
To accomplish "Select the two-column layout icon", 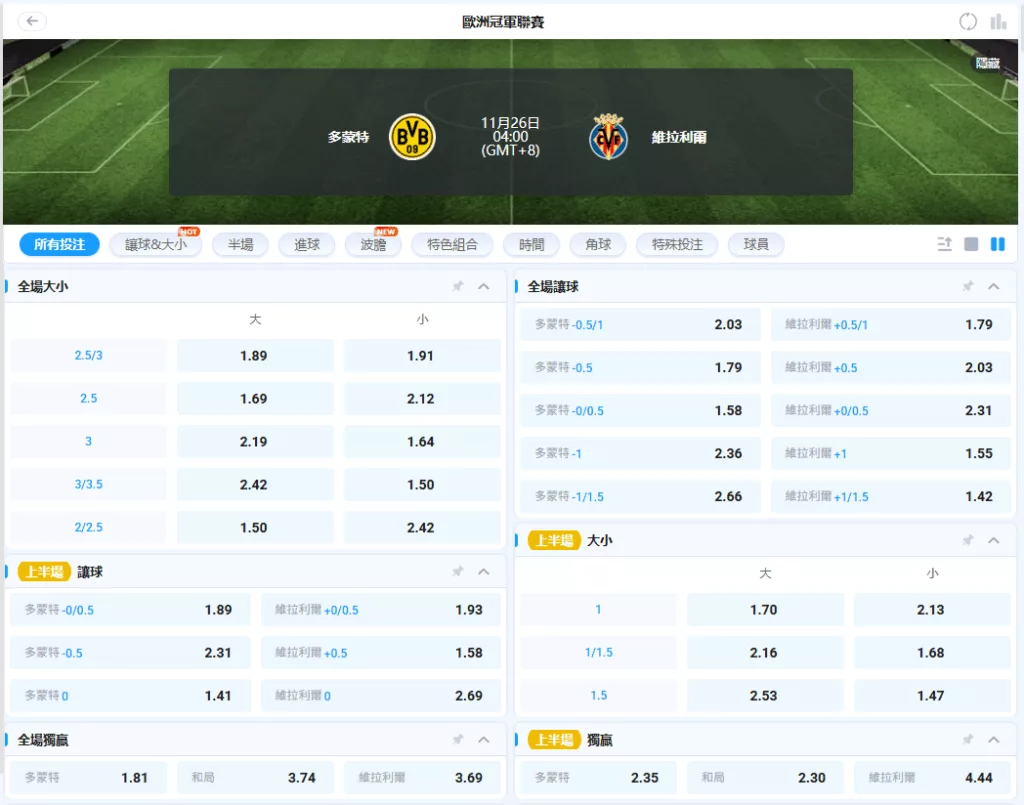I will pos(997,244).
